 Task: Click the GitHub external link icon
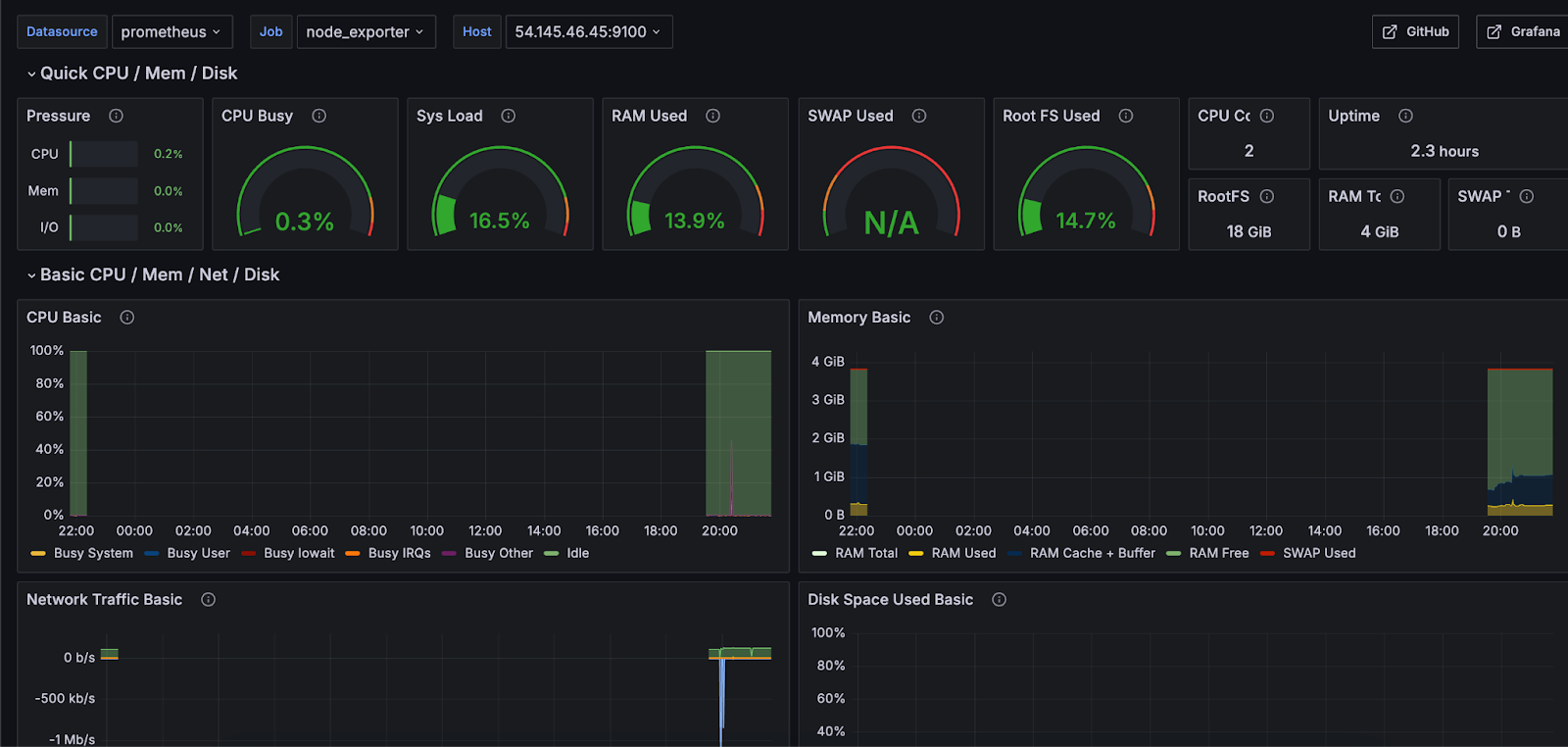coord(1390,32)
